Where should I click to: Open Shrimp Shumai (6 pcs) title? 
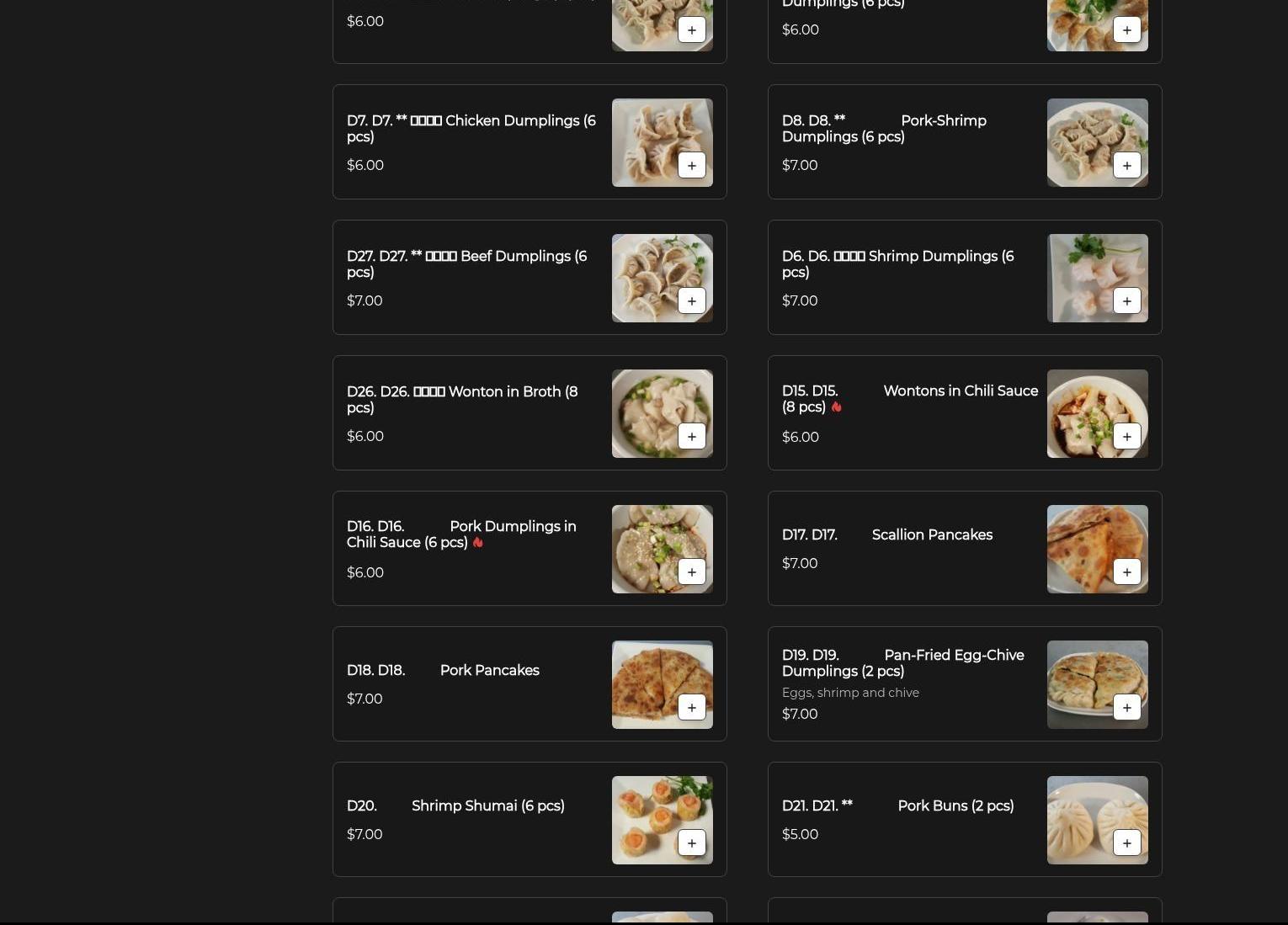point(455,806)
